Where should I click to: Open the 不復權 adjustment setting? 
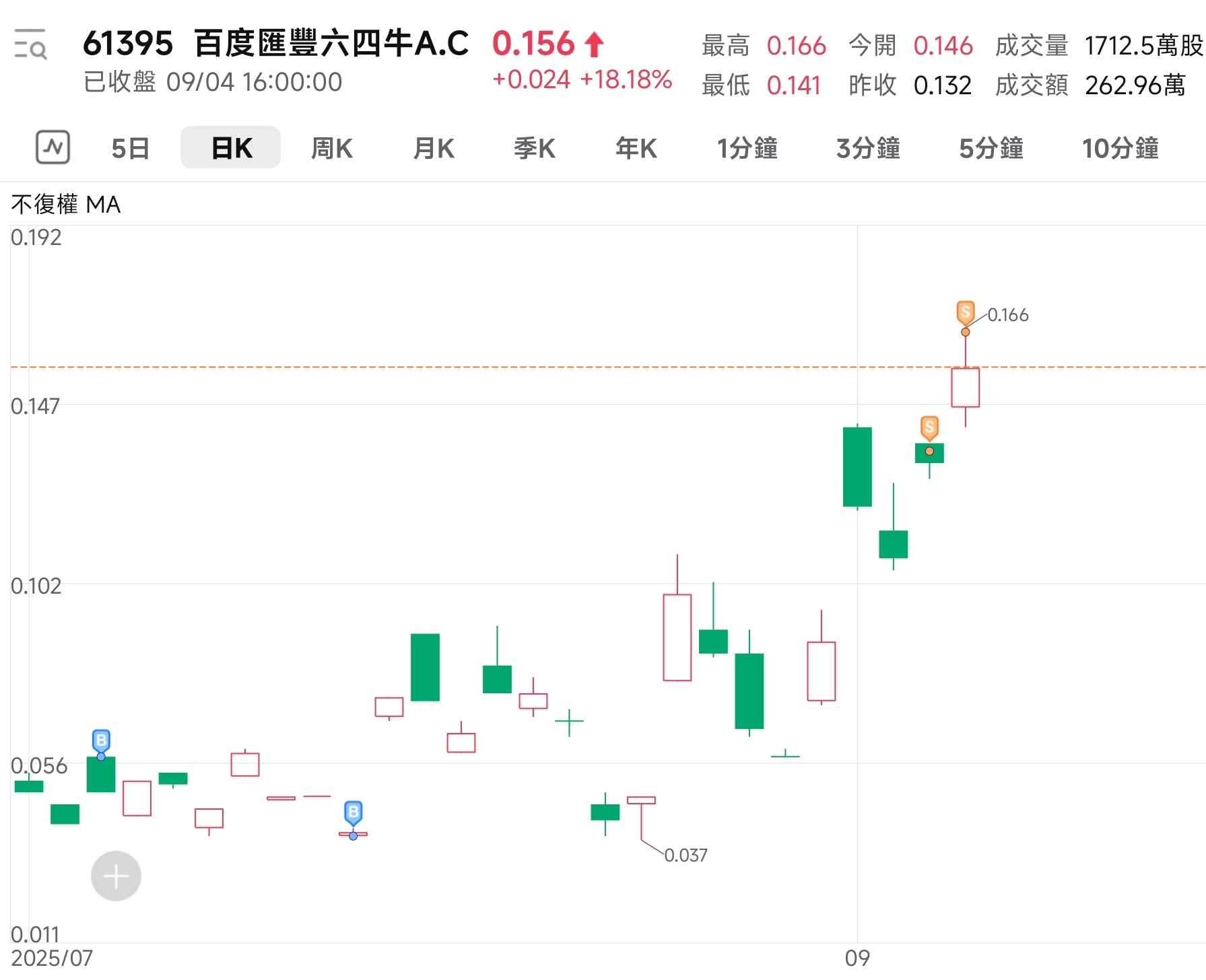[44, 204]
